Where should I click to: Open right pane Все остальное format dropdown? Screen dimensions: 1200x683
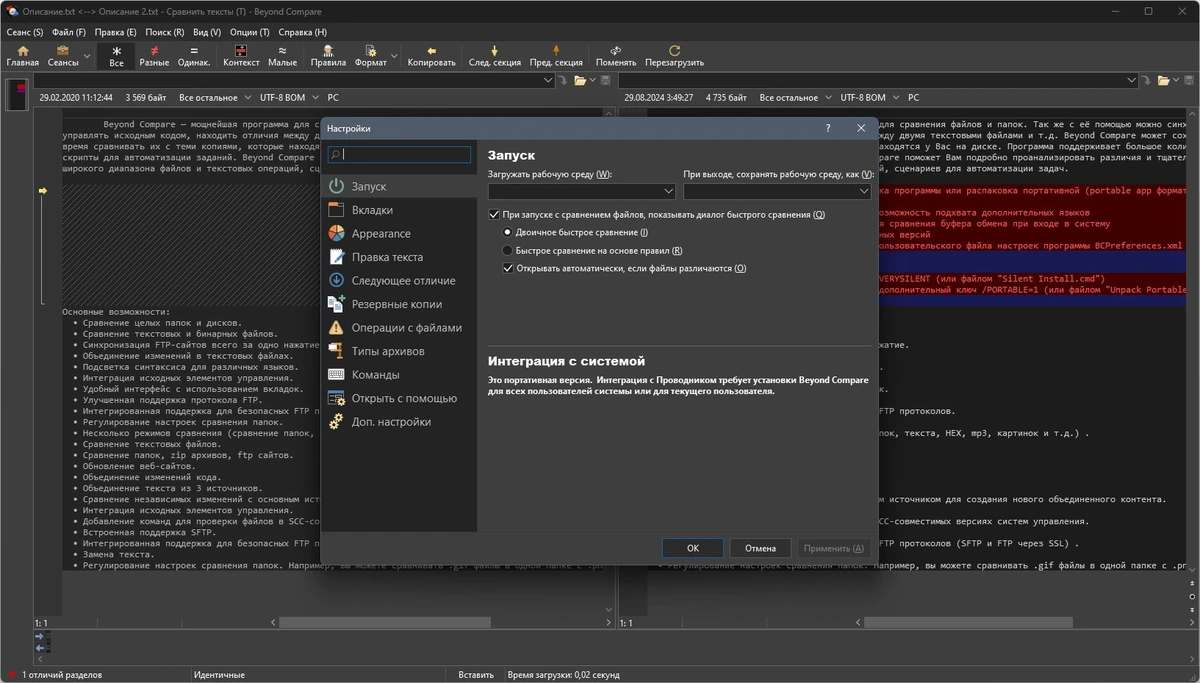tap(795, 98)
